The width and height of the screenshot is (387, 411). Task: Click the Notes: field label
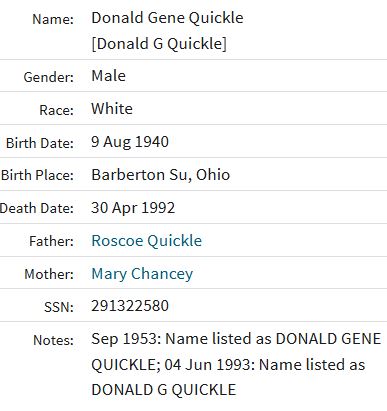pyautogui.click(x=53, y=340)
